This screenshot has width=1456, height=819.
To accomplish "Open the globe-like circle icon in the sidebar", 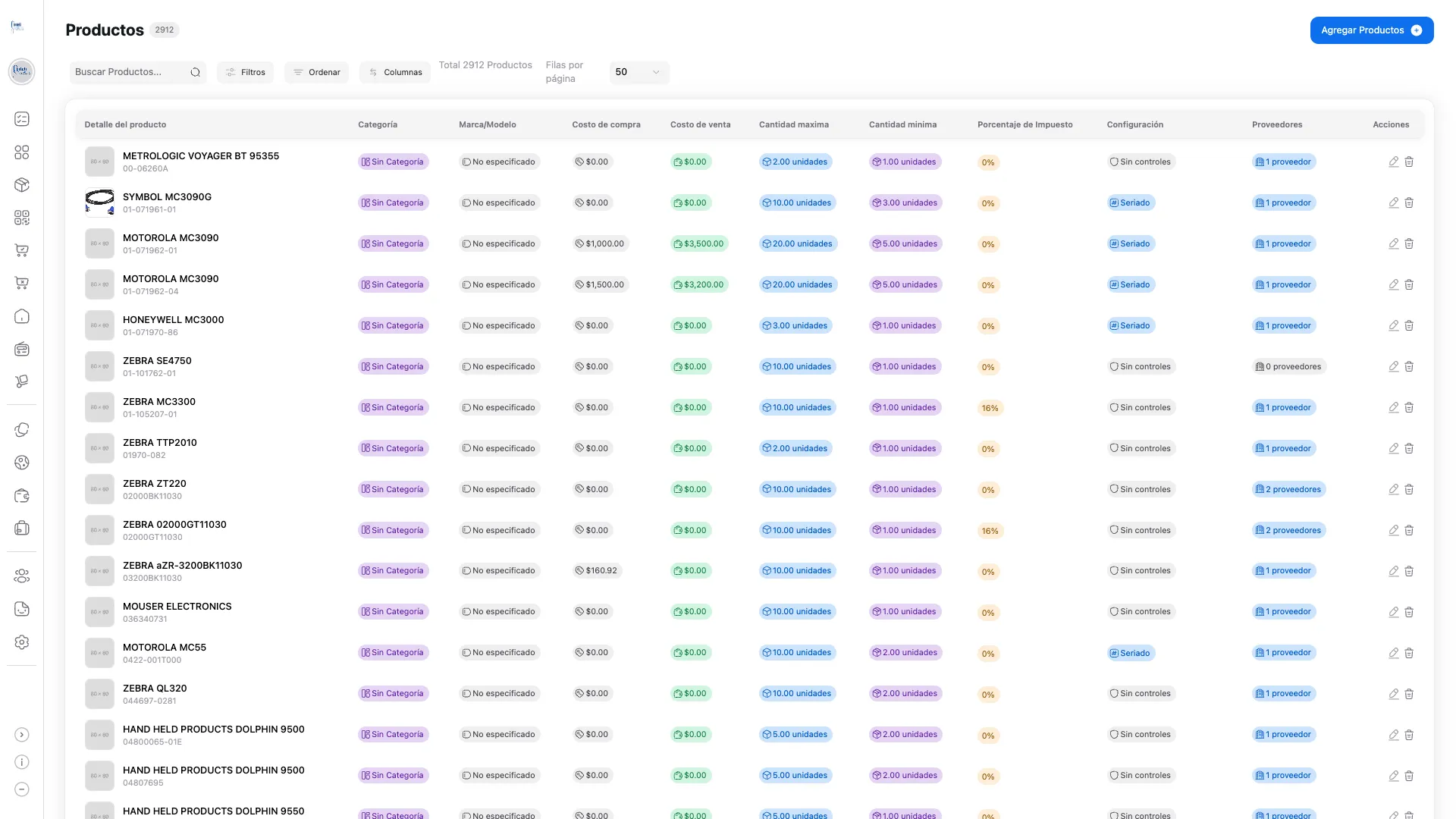I will click(x=22, y=463).
